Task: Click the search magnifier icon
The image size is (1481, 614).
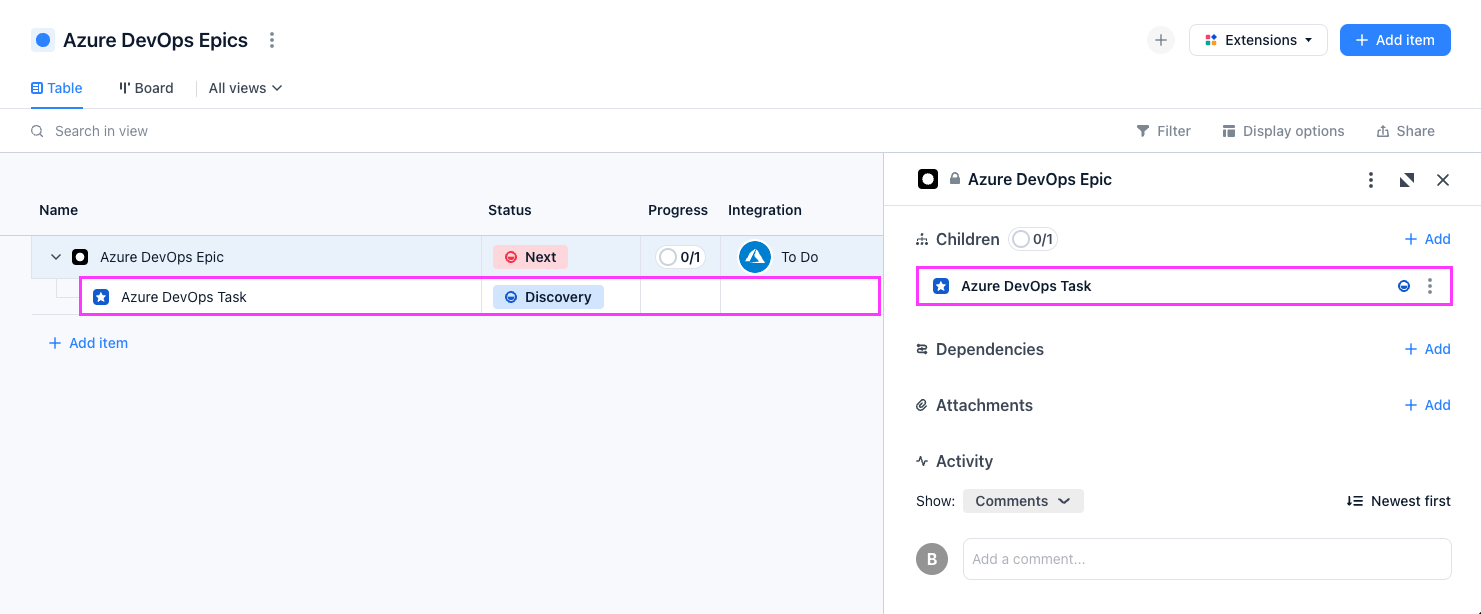Action: tap(37, 131)
